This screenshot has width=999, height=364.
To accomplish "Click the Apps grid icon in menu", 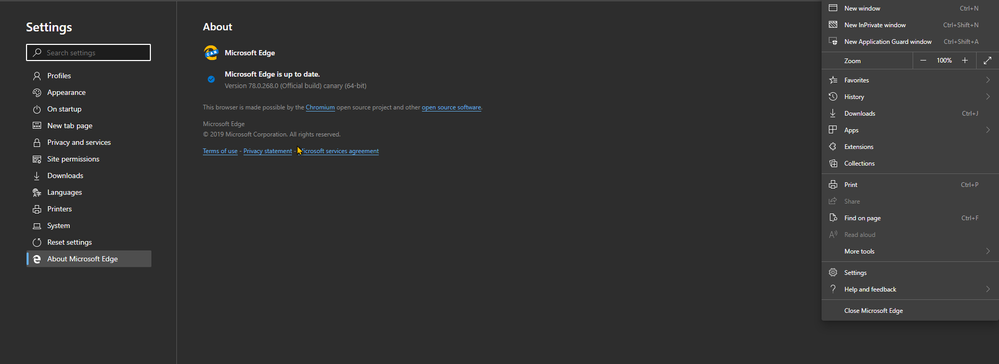I will (832, 130).
